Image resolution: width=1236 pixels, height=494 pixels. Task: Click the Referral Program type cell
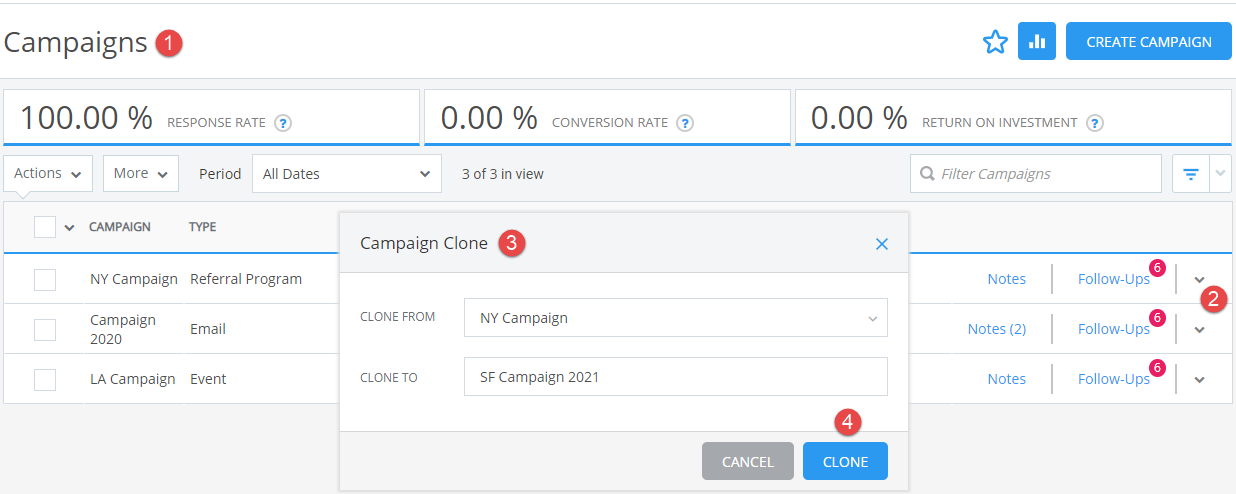click(x=246, y=279)
